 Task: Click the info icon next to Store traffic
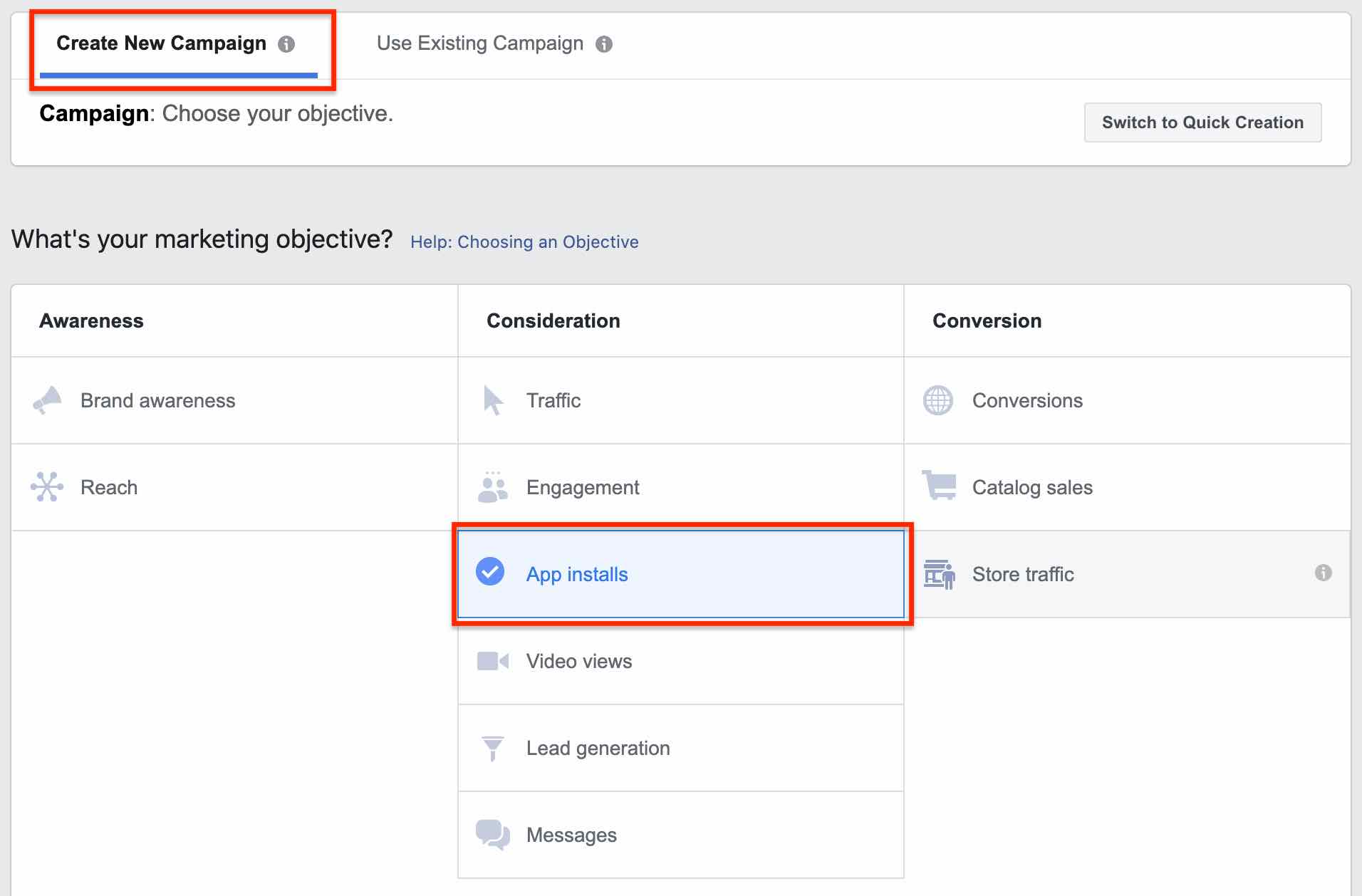tap(1324, 574)
